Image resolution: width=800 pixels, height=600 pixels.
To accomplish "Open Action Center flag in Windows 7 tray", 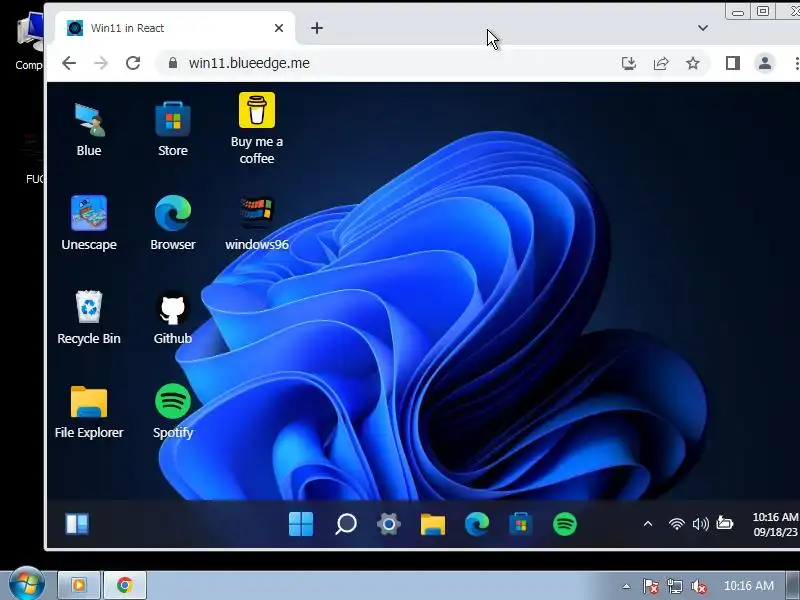I will [651, 586].
